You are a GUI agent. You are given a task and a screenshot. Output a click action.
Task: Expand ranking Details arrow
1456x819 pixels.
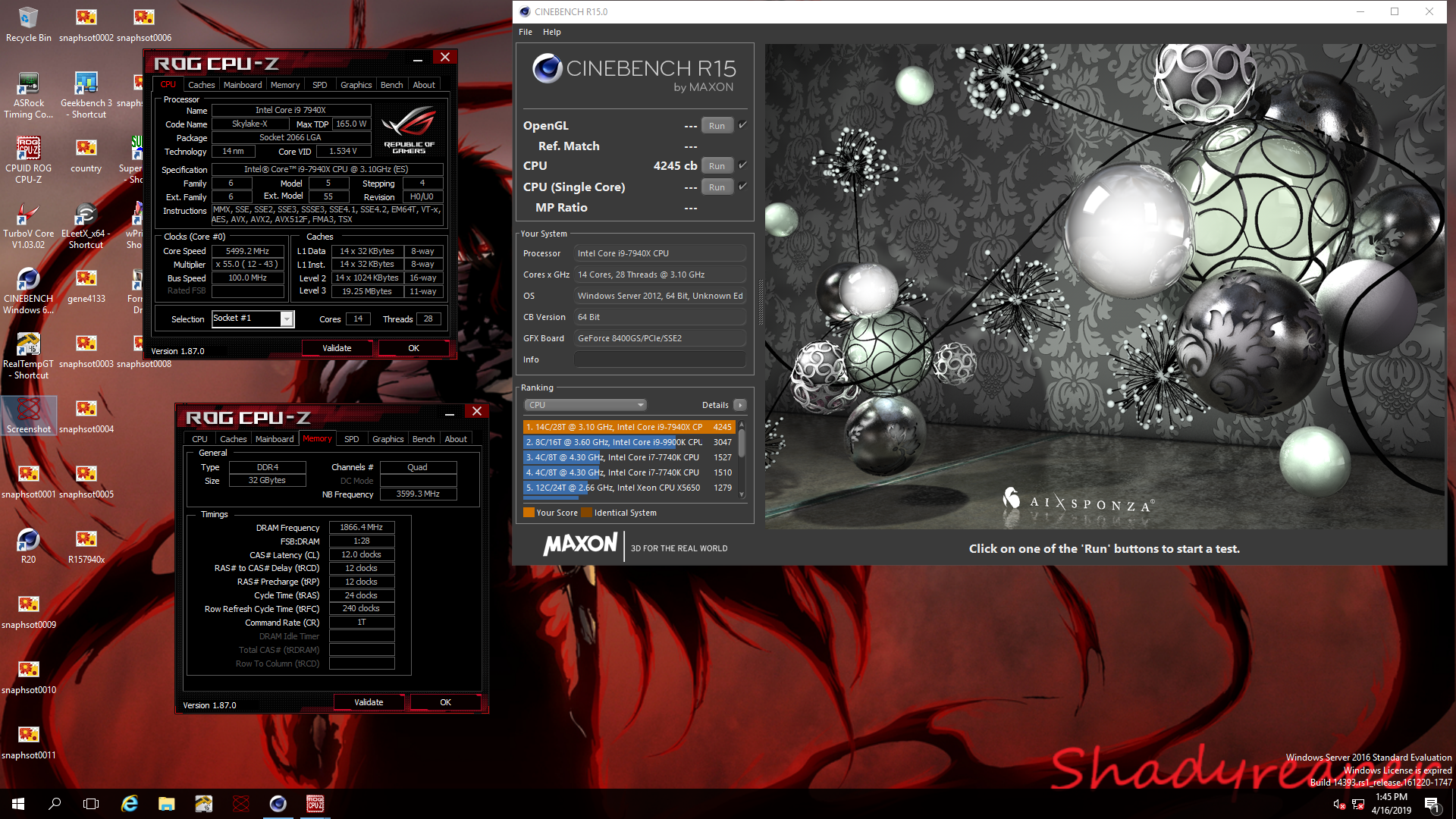[x=740, y=405]
